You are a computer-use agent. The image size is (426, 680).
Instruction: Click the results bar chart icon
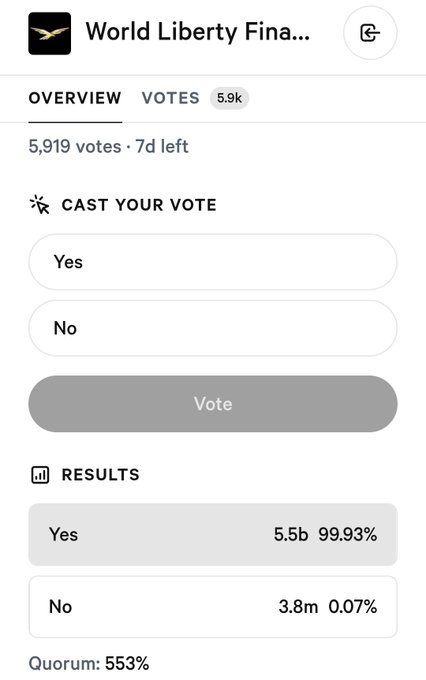tap(40, 474)
